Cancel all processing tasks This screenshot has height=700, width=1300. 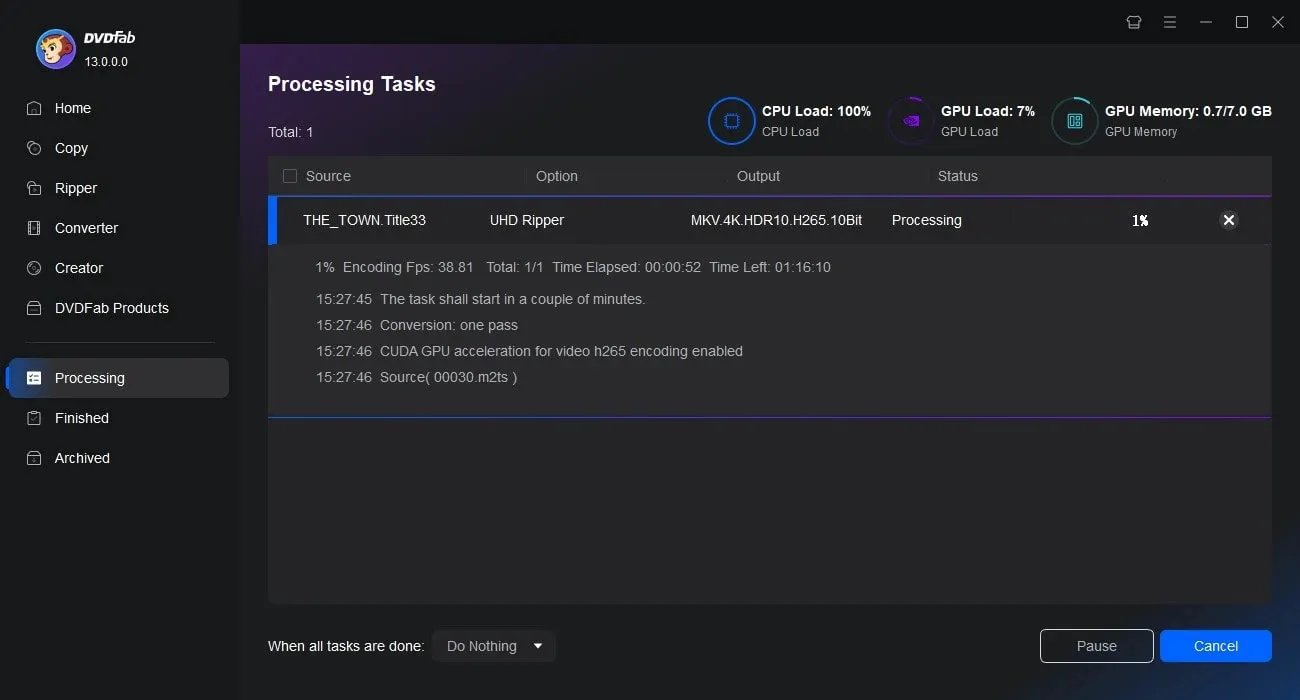pos(1215,646)
